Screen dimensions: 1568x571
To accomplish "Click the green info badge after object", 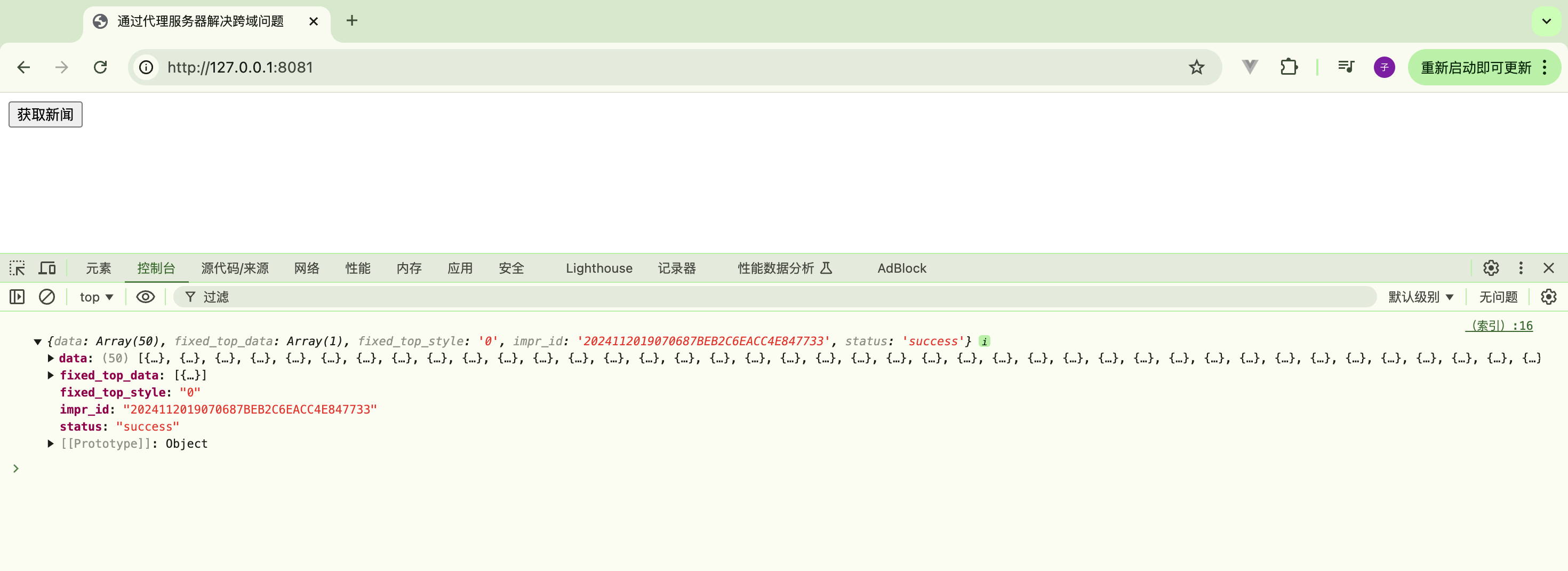I will [984, 342].
